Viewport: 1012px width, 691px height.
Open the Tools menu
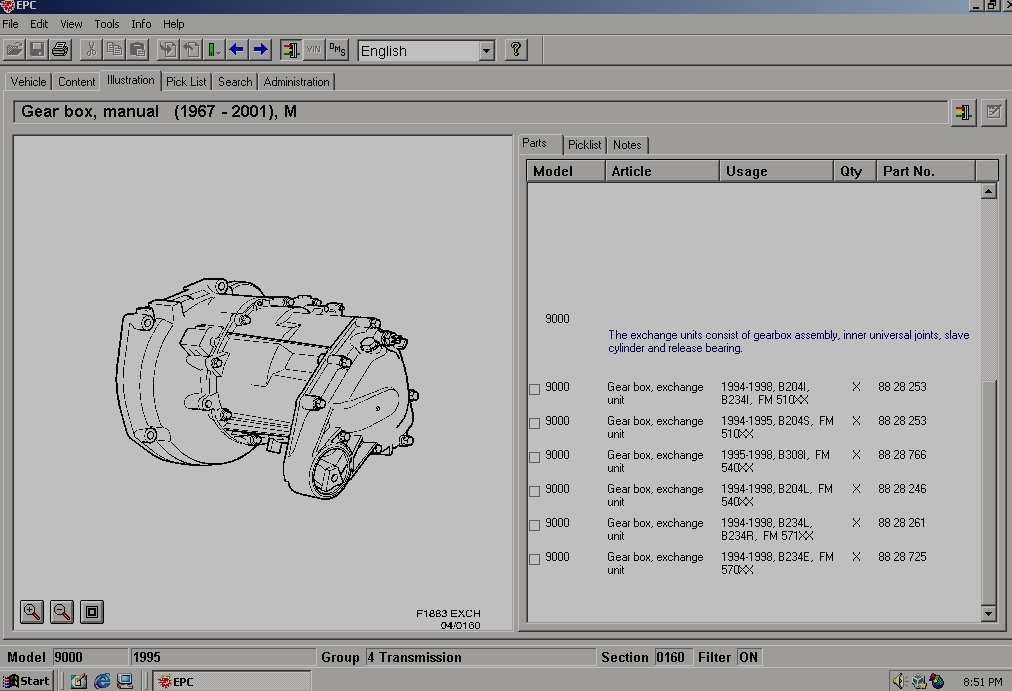tap(106, 24)
